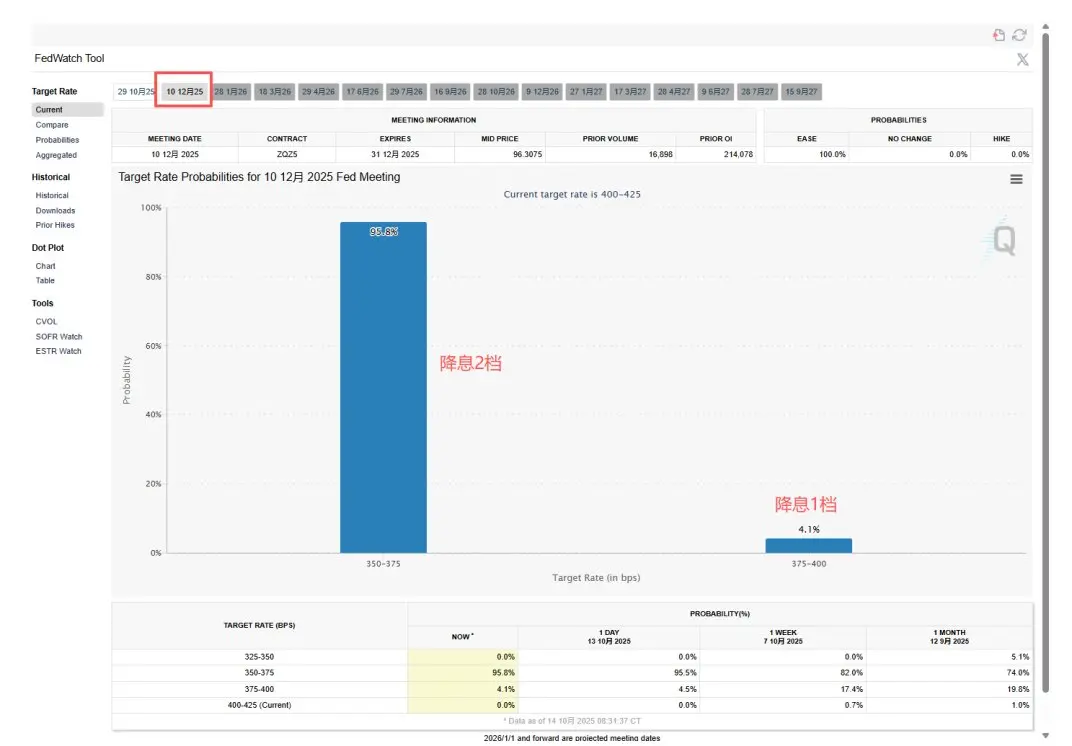Select the 10 12月25 meeting tab
This screenshot has height=746, width=1072.
pos(185,92)
